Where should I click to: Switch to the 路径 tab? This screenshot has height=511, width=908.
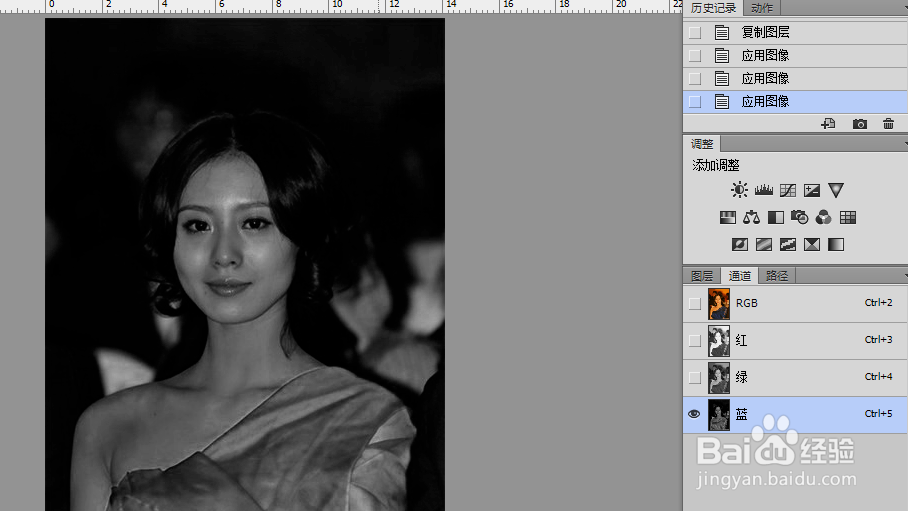tap(777, 276)
